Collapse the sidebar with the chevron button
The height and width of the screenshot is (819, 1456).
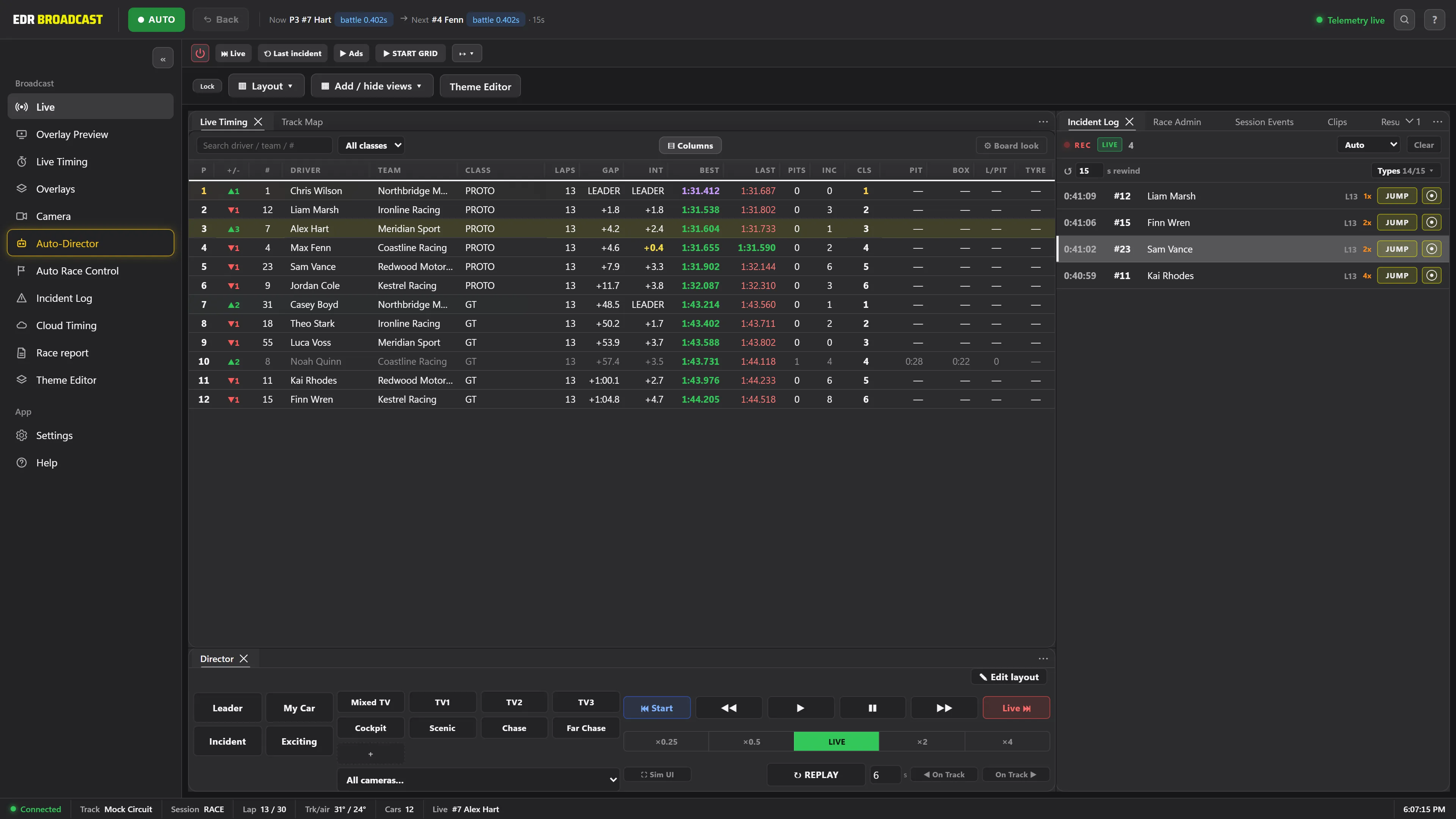[x=163, y=58]
